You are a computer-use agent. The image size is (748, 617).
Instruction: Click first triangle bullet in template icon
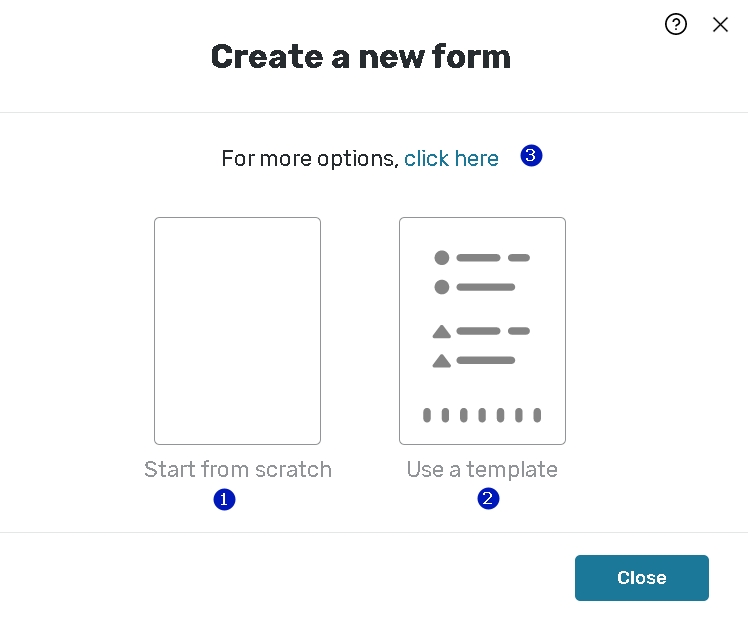coord(441,332)
